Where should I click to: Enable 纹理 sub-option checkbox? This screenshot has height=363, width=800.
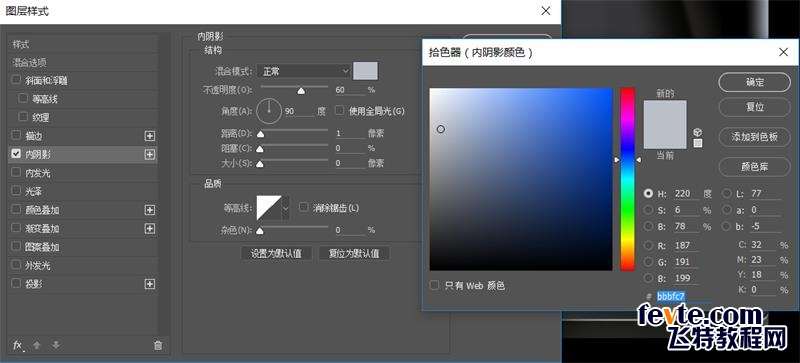click(23, 116)
